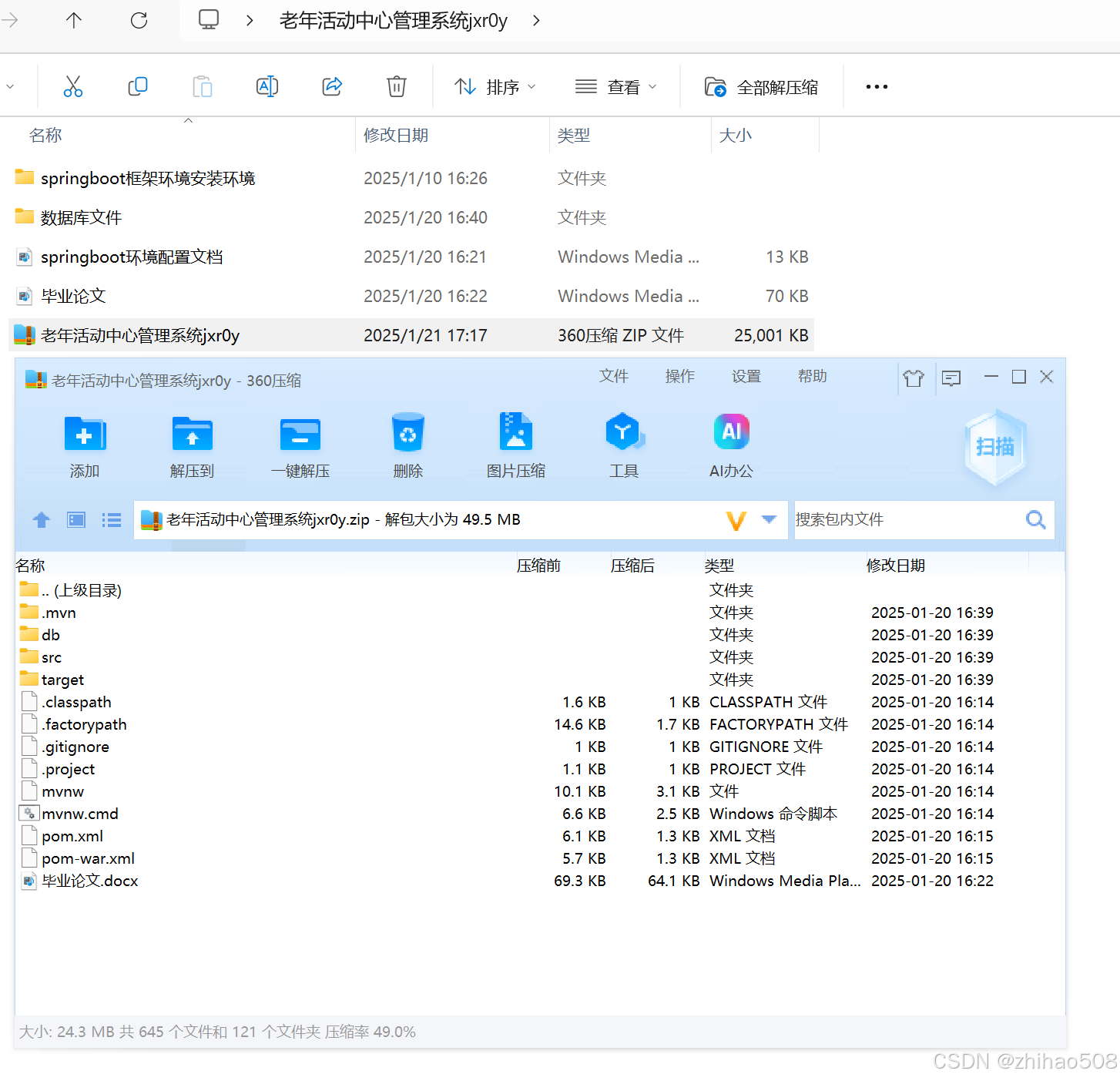The image size is (1120, 1081).
Task: Open the archive path dropdown arrow
Action: click(769, 519)
